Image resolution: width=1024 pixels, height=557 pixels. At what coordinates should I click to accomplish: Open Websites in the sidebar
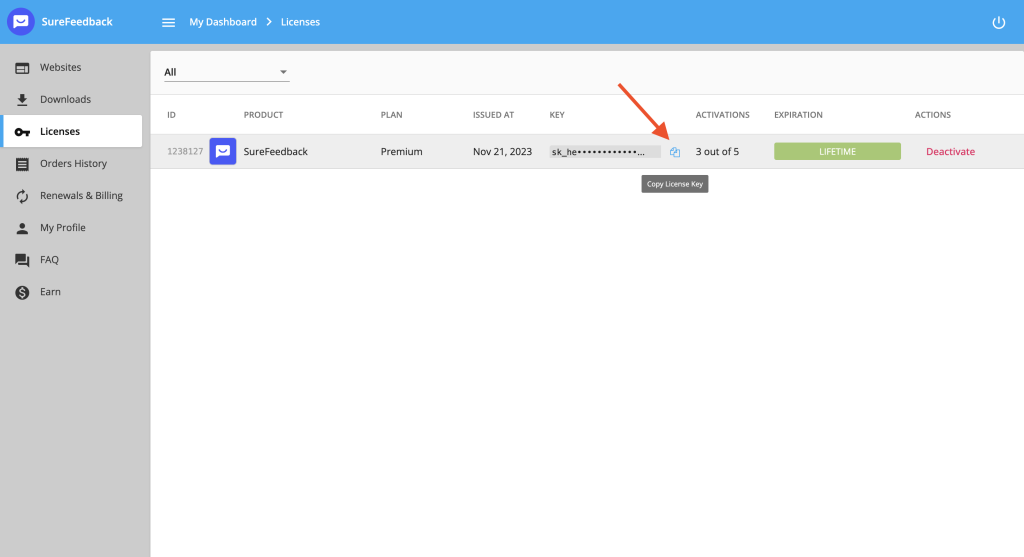click(x=72, y=67)
